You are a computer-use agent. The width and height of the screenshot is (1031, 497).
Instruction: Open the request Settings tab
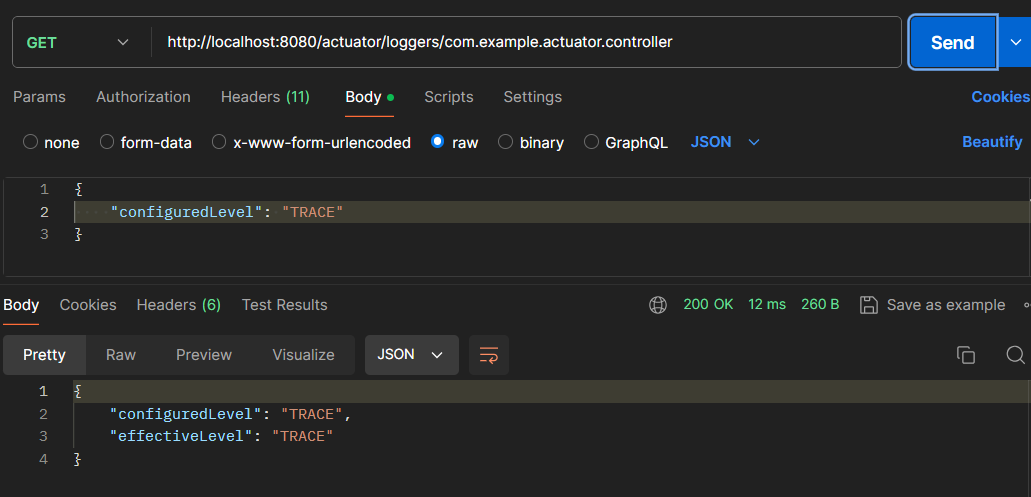click(533, 97)
